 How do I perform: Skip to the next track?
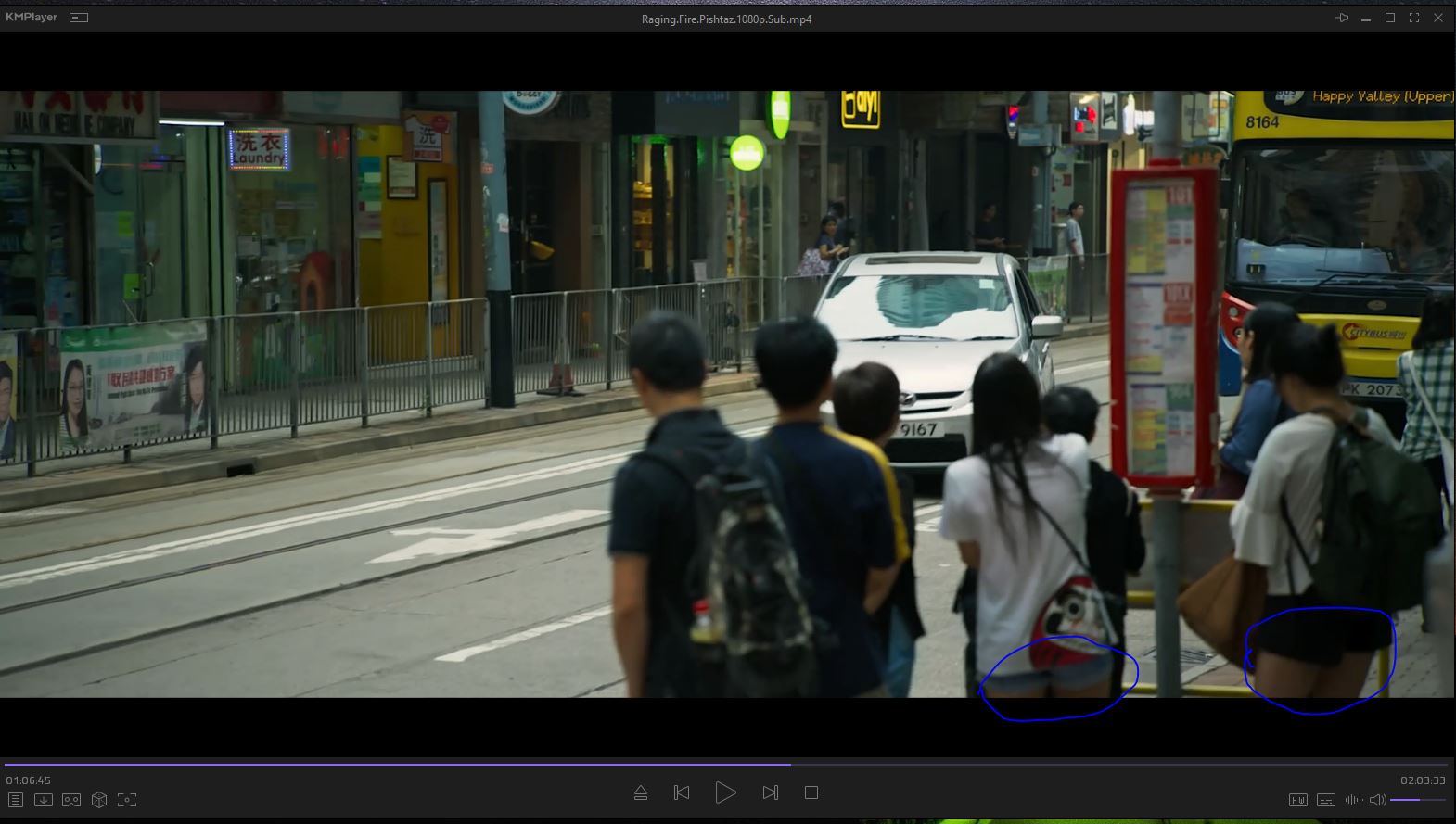pos(770,792)
